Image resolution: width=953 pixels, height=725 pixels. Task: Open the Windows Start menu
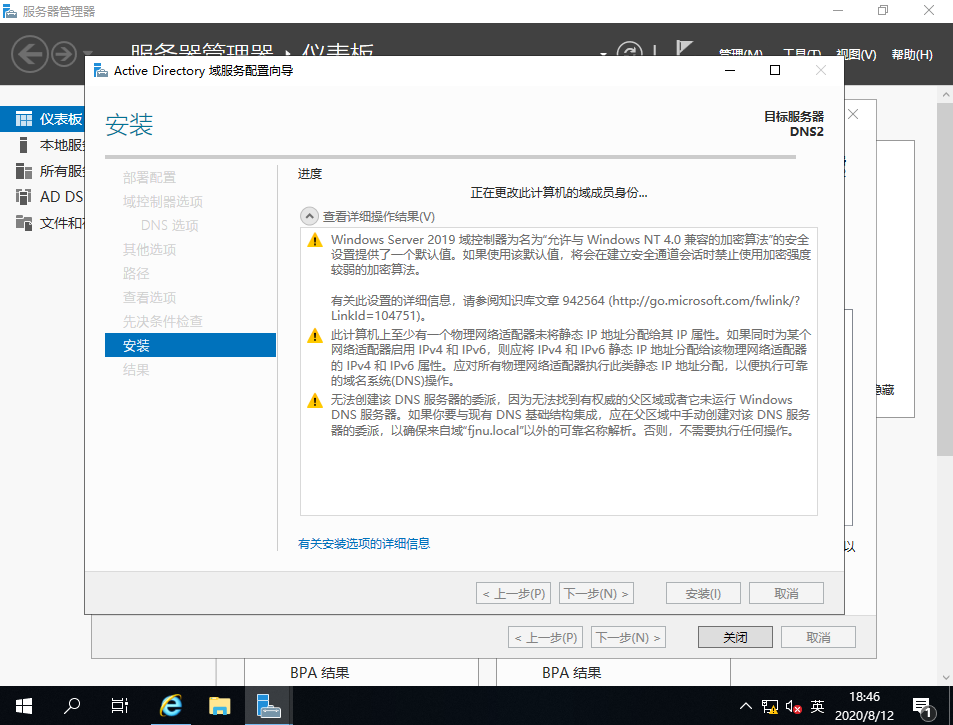click(x=23, y=706)
